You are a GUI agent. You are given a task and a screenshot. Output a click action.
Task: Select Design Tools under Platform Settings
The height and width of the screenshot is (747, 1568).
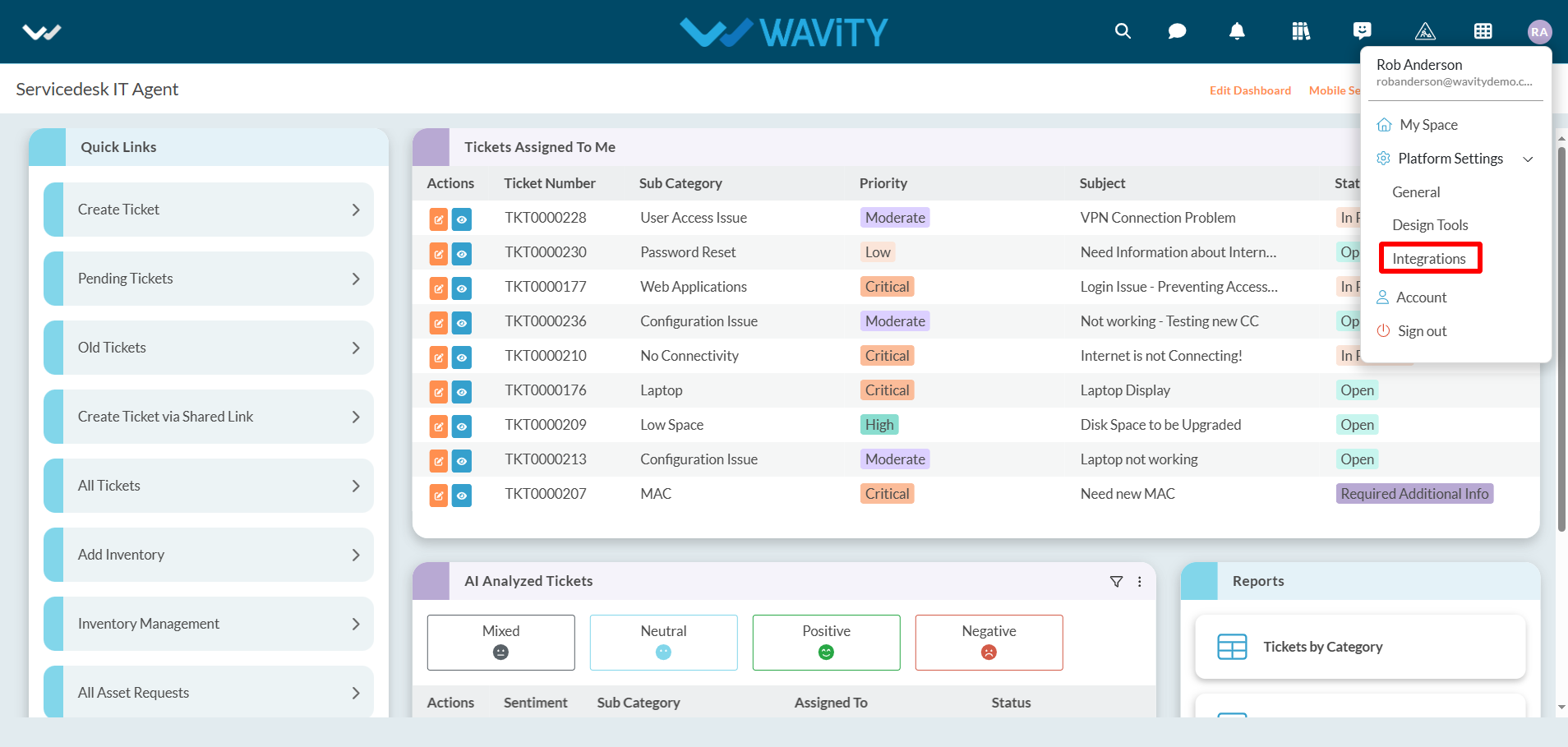(x=1430, y=225)
